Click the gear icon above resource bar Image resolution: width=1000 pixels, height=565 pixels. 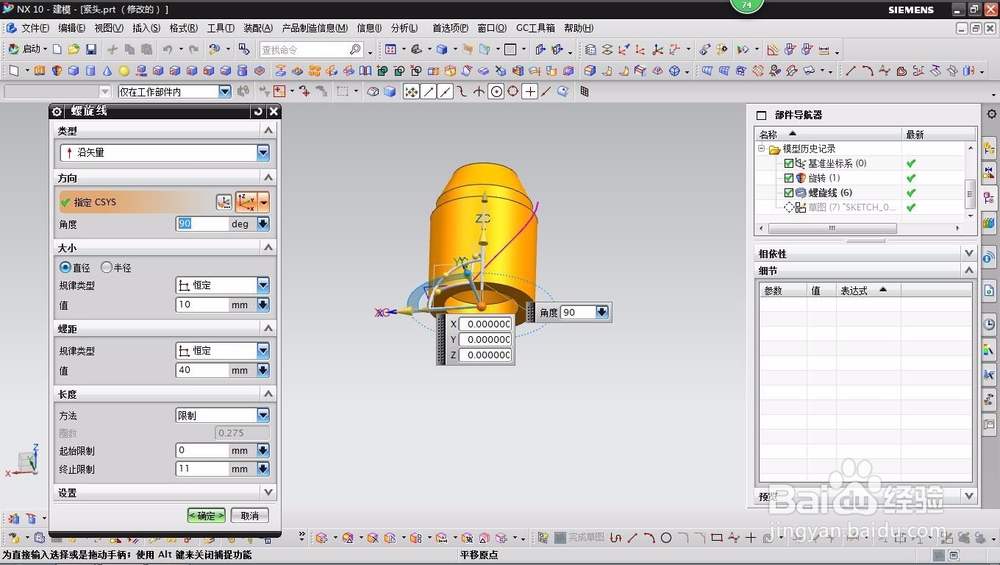click(x=991, y=114)
